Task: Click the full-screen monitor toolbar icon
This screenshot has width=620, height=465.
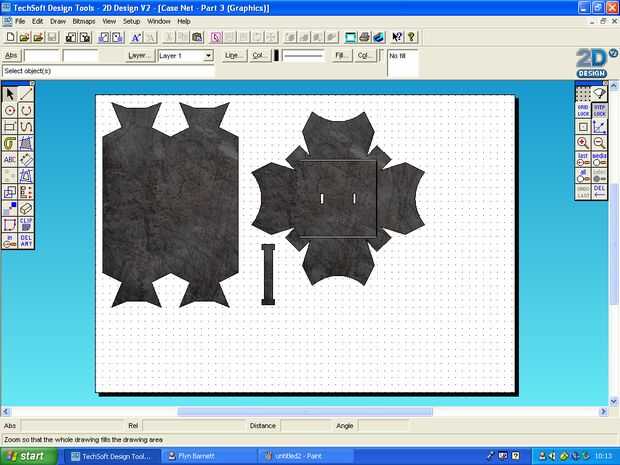Action: (x=350, y=37)
